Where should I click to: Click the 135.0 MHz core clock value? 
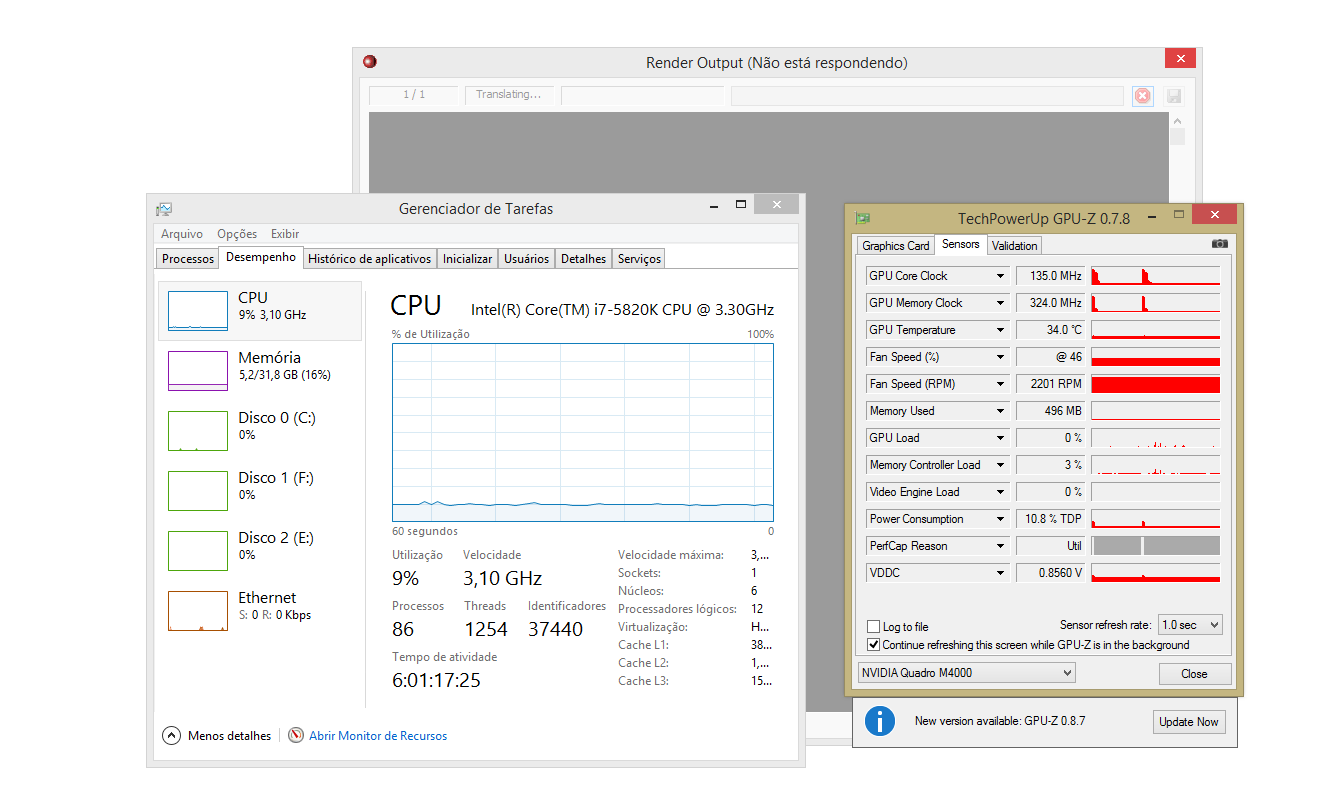click(1051, 276)
